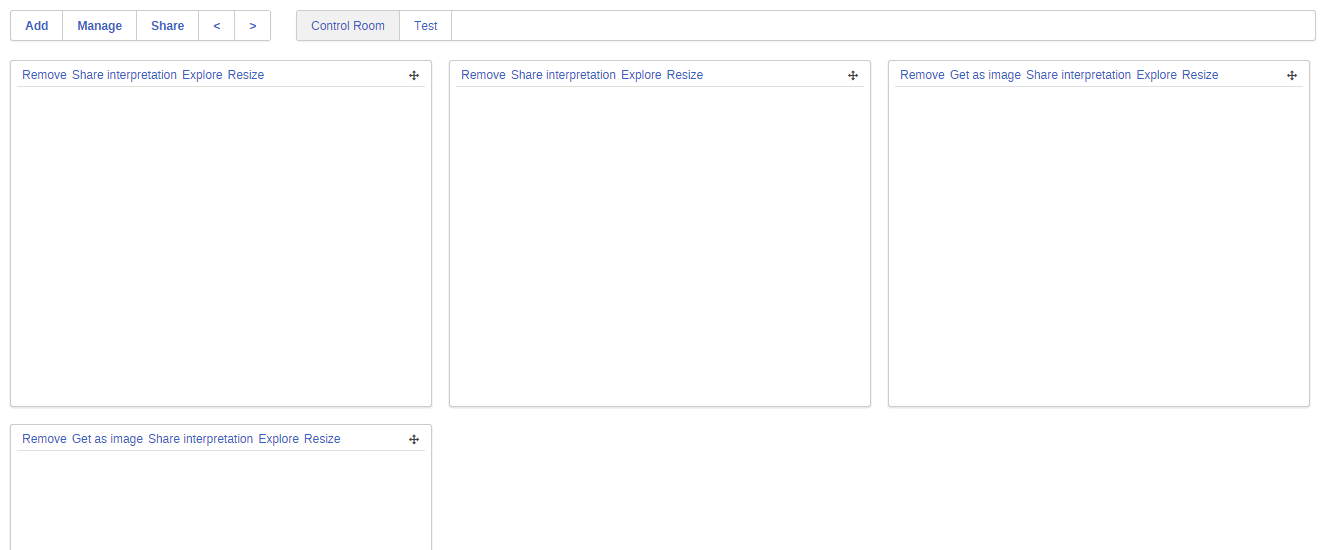Click the move handle icon of the top-left widget
The width and height of the screenshot is (1325, 550).
click(x=414, y=75)
